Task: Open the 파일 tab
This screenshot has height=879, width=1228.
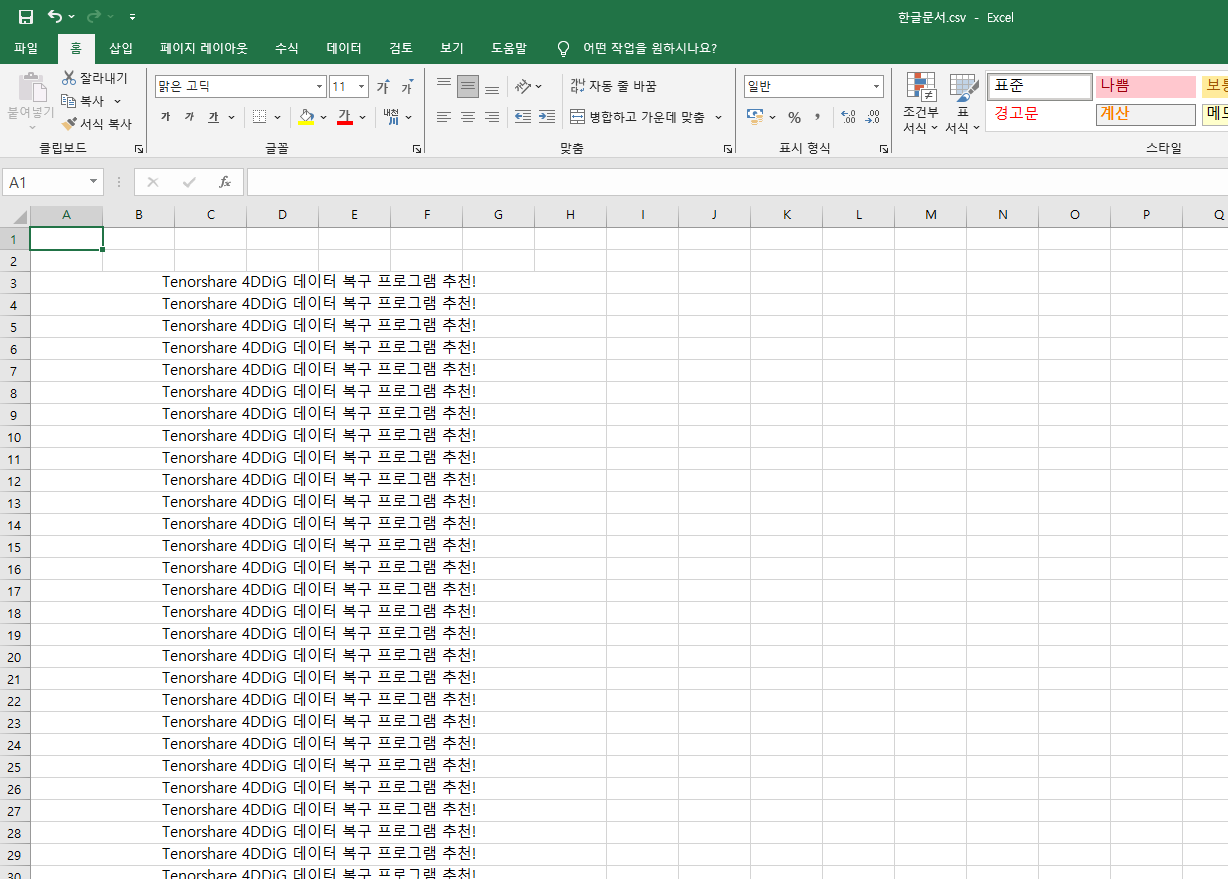Action: point(26,48)
